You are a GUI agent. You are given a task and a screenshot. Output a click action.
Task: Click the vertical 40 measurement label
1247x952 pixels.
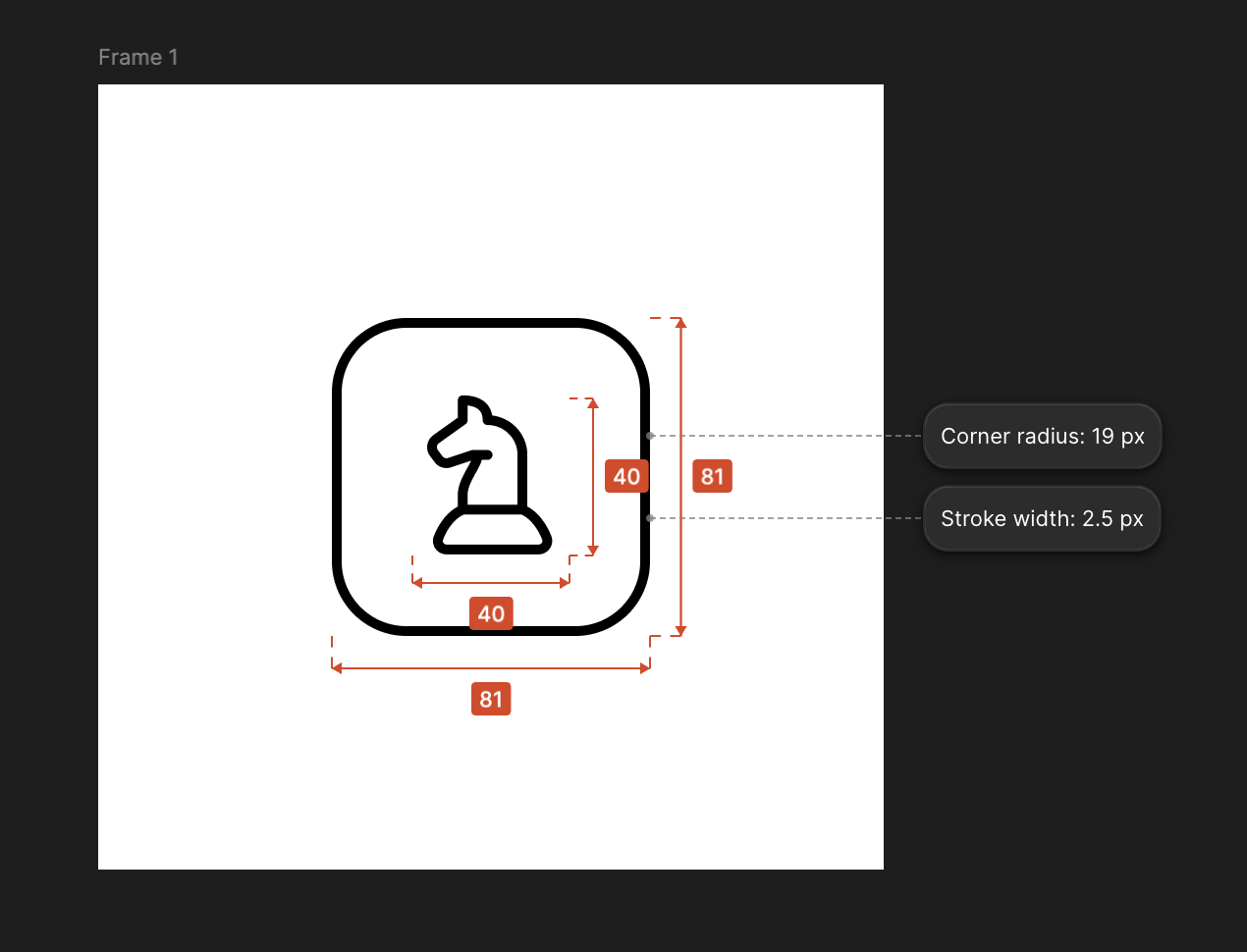coord(626,477)
